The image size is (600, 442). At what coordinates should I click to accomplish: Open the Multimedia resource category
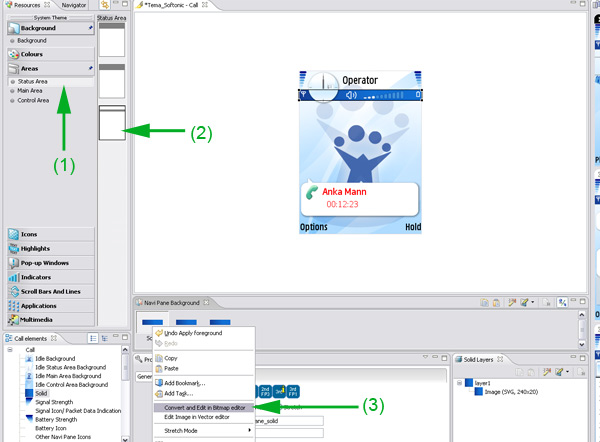pyautogui.click(x=42, y=319)
